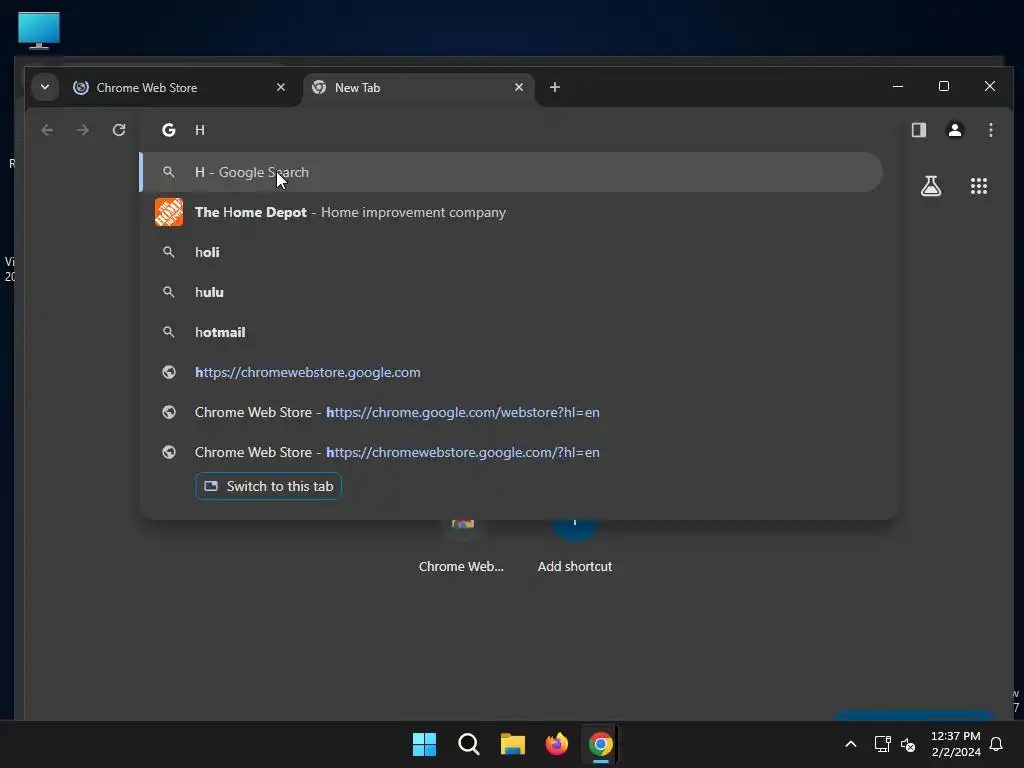Click muted volume tray icon
Screen dimensions: 1024x768
[908, 744]
